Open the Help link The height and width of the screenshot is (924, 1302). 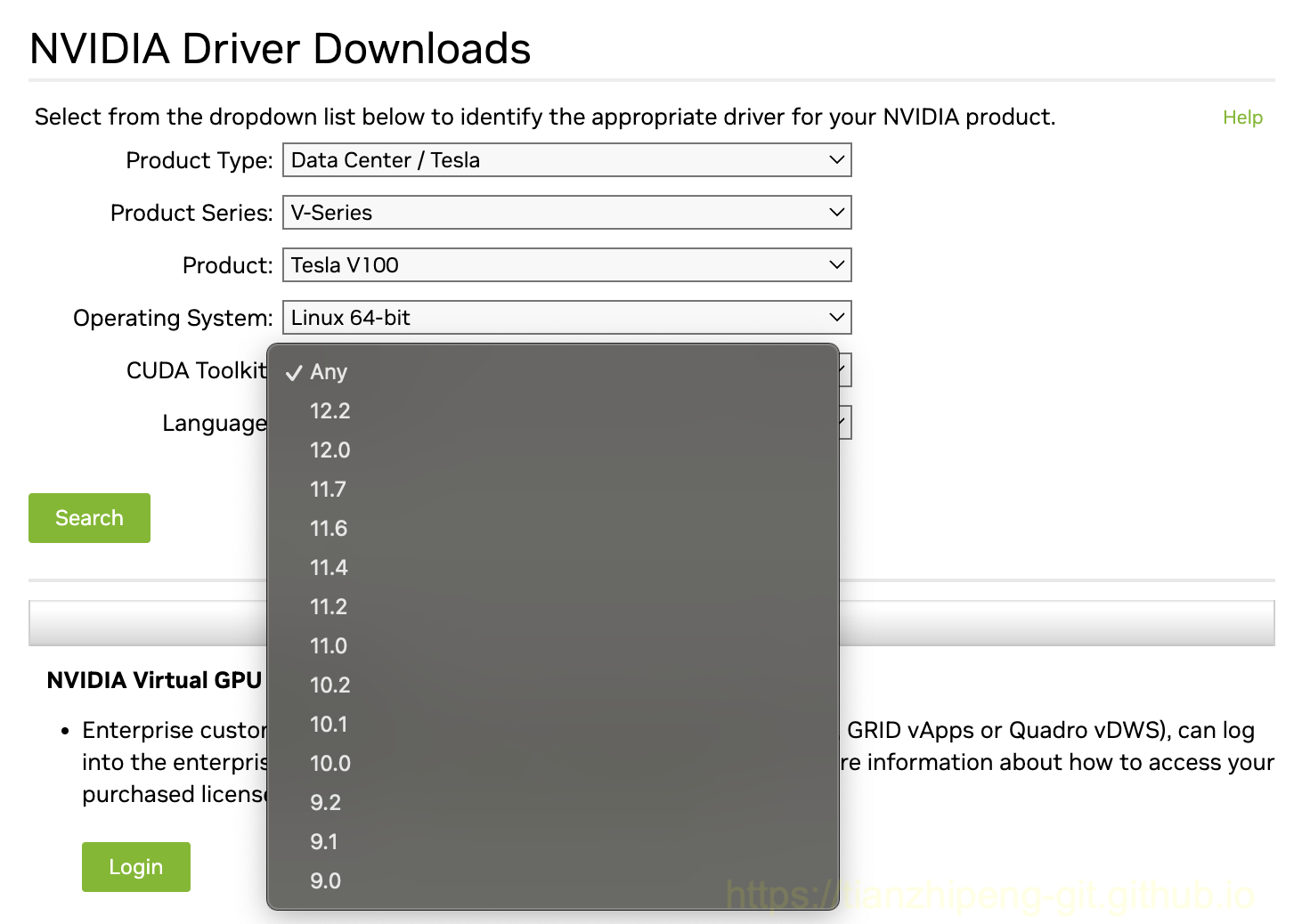coord(1242,118)
